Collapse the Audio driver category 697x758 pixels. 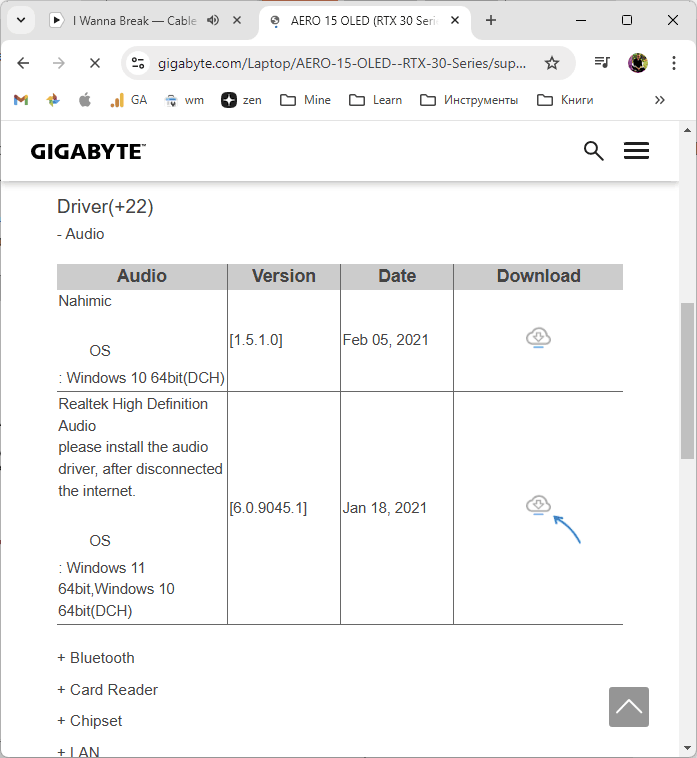click(81, 234)
